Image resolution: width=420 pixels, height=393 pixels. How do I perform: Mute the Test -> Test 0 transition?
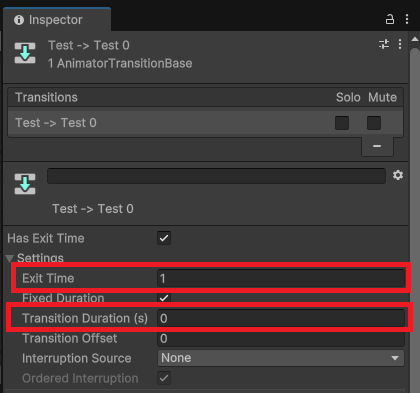click(374, 123)
